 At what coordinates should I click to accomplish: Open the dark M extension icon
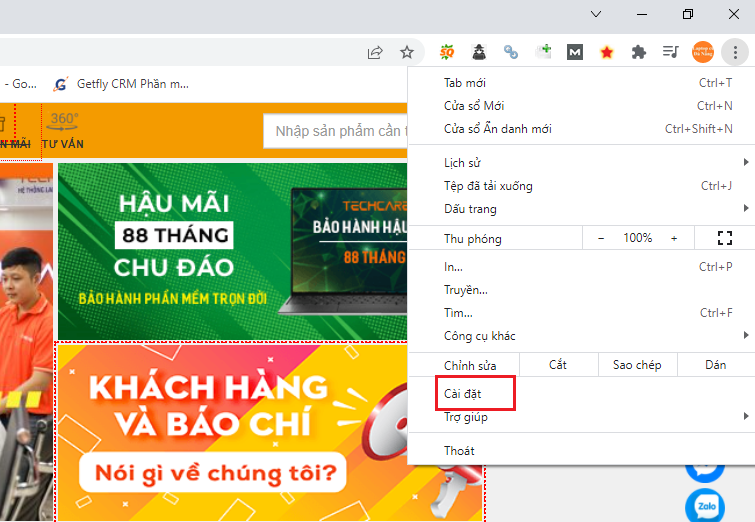tap(575, 52)
